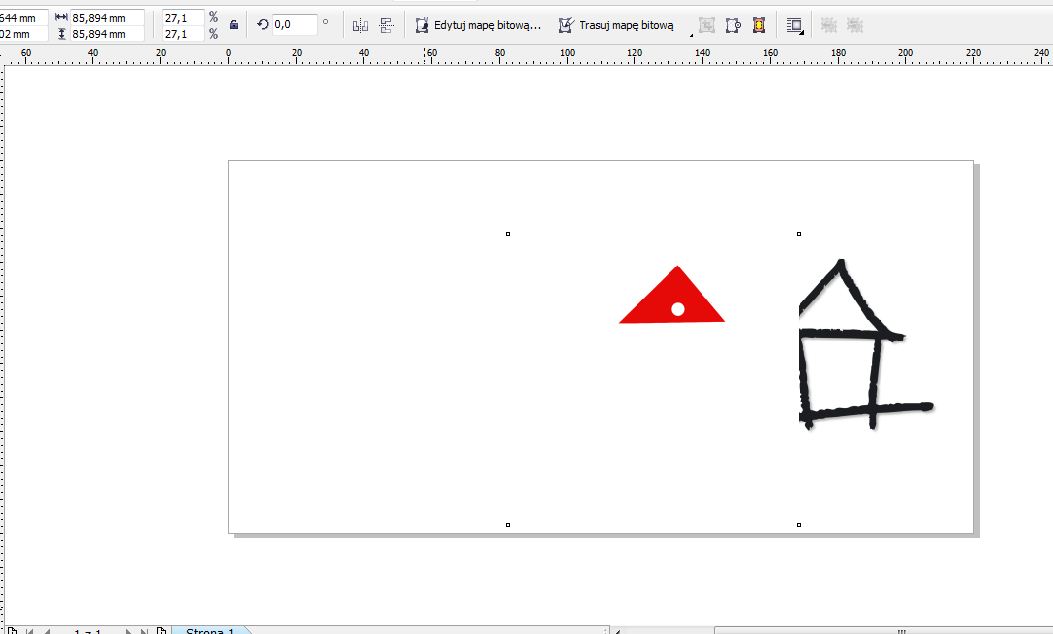Click the object height field 85,894 mm

click(x=106, y=33)
